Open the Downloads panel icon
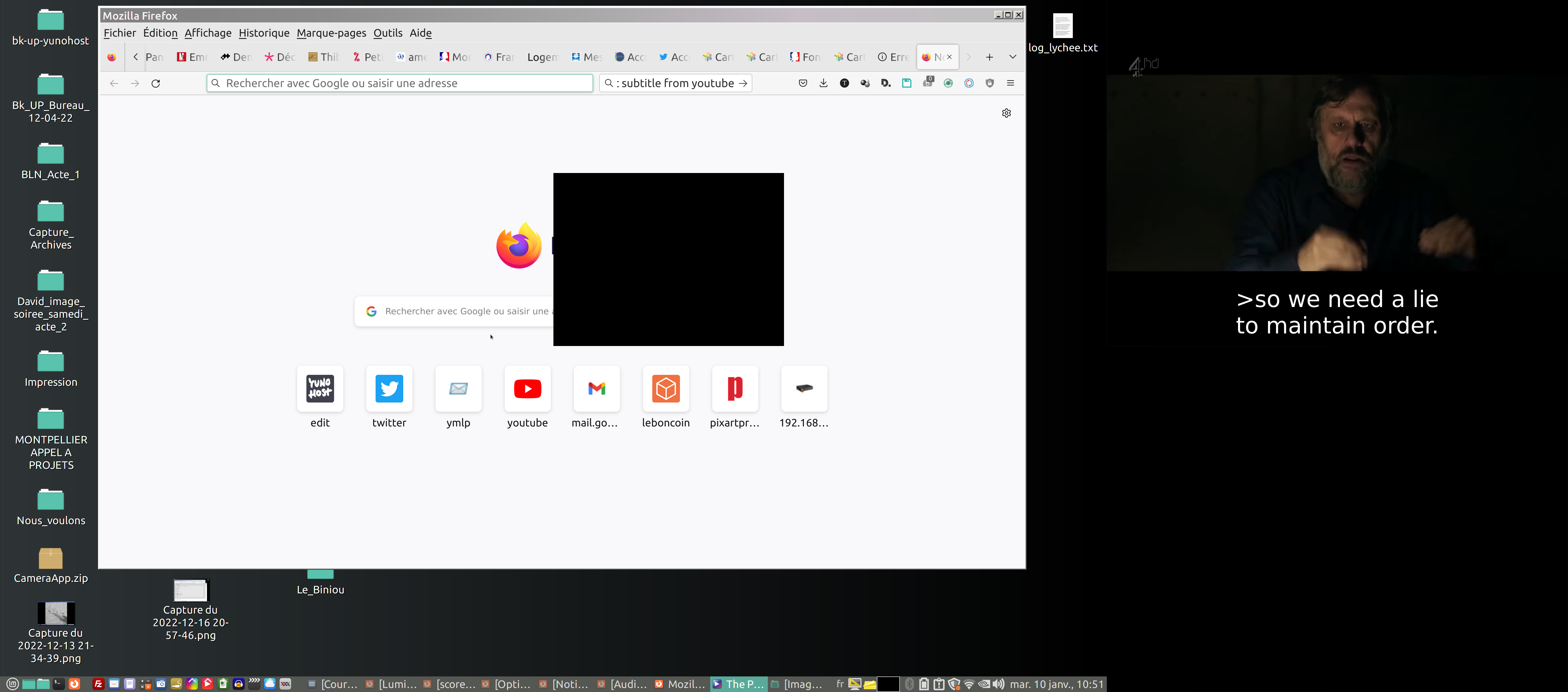Screen dimensions: 1568x692 823,83
